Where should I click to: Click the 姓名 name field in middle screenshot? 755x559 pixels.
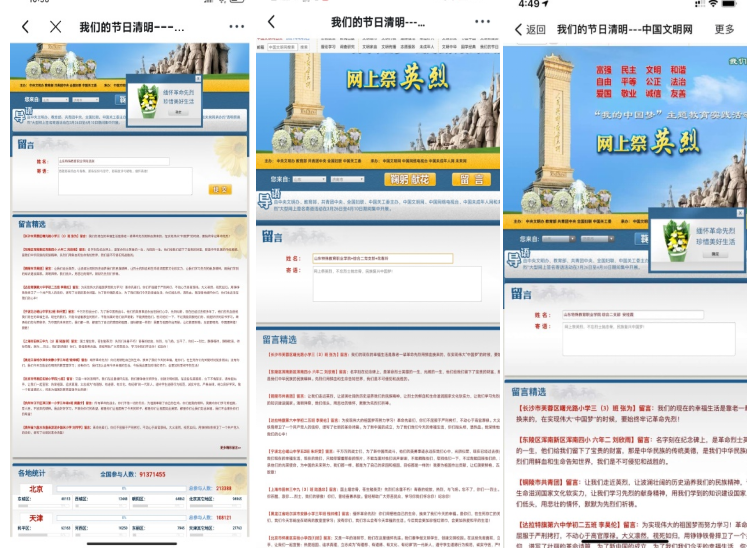380,257
